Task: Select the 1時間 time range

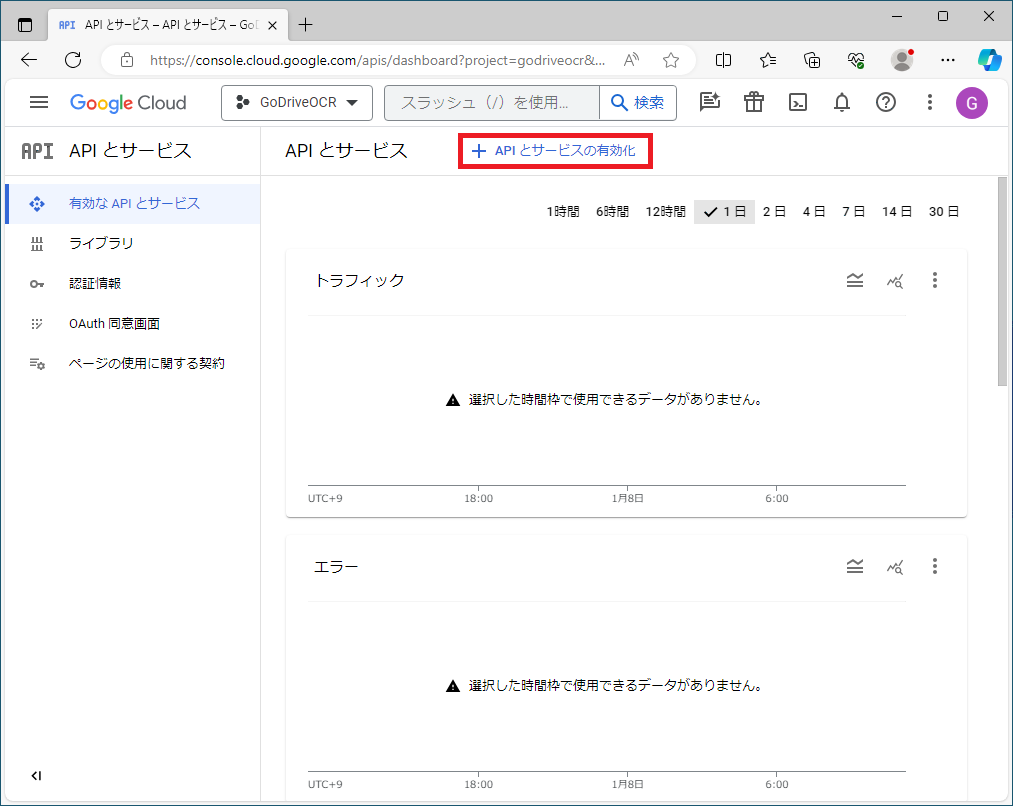Action: coord(563,212)
